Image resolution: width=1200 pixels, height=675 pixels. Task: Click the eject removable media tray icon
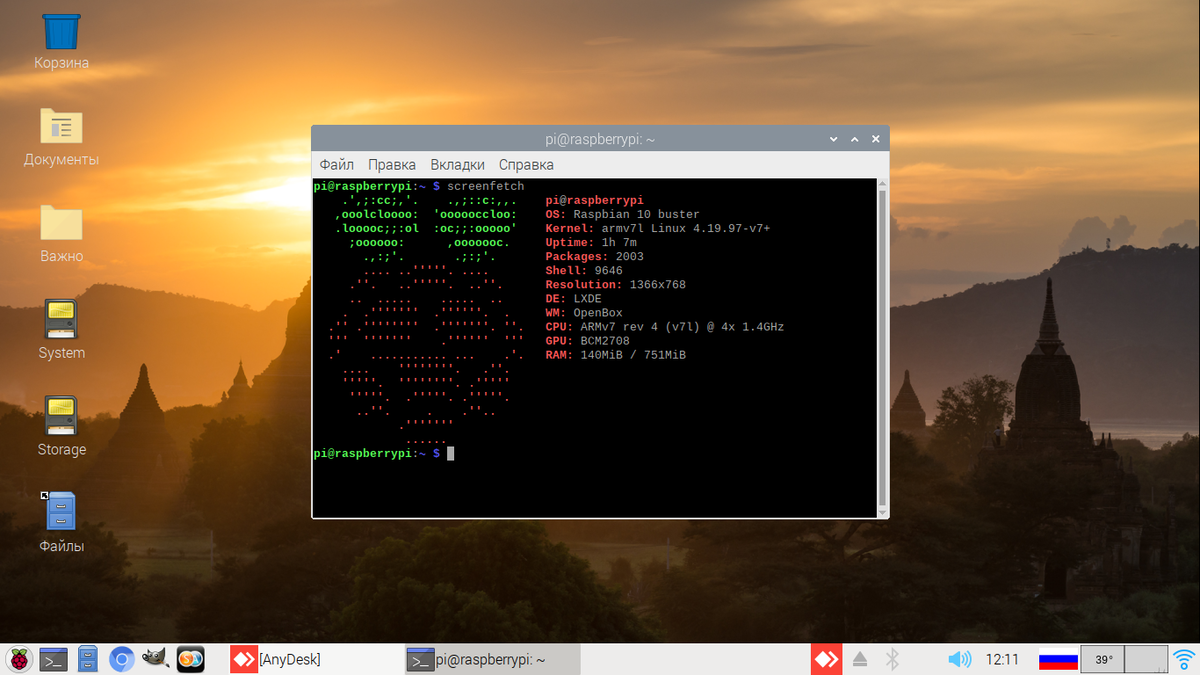pos(860,659)
